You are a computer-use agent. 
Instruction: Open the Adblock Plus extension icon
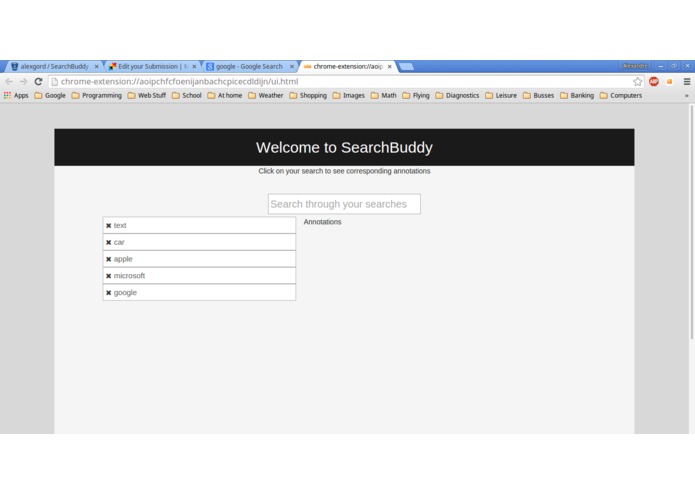(x=654, y=82)
